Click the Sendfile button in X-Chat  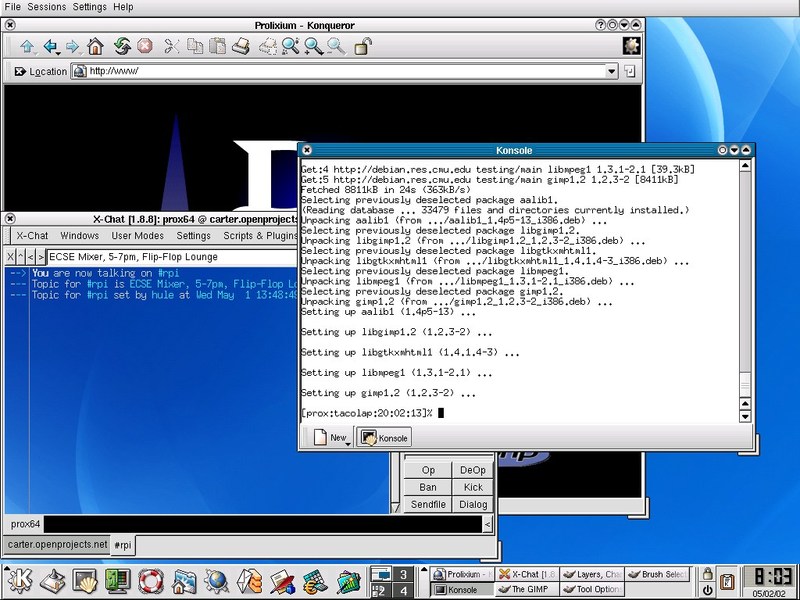pyautogui.click(x=428, y=505)
